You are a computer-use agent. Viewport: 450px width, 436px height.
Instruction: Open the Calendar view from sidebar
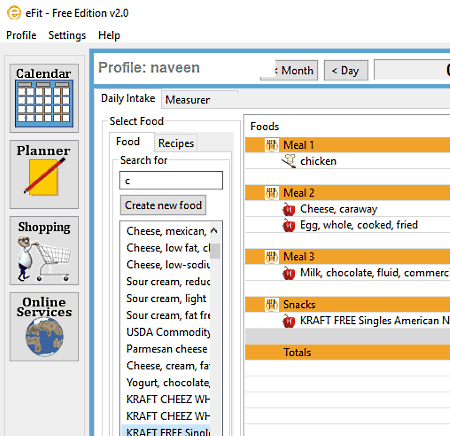44,98
